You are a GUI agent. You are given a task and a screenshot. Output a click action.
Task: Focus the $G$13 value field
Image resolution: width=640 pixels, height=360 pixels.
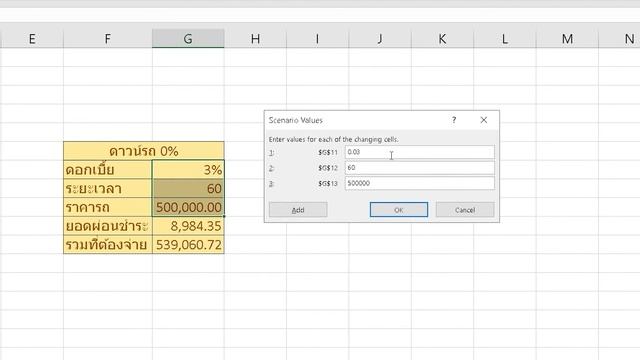(x=420, y=183)
